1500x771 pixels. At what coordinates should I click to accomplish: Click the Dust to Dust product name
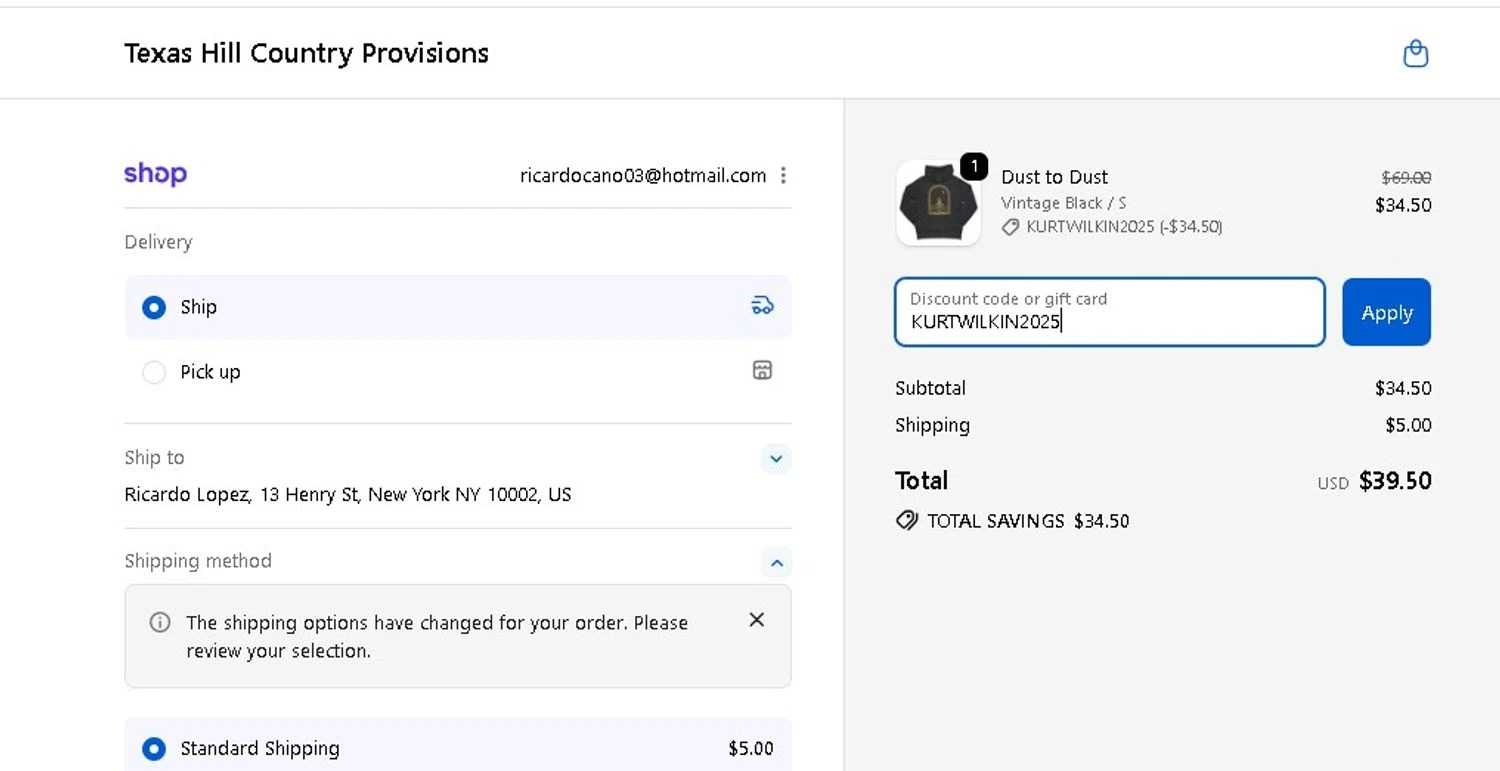coord(1054,177)
